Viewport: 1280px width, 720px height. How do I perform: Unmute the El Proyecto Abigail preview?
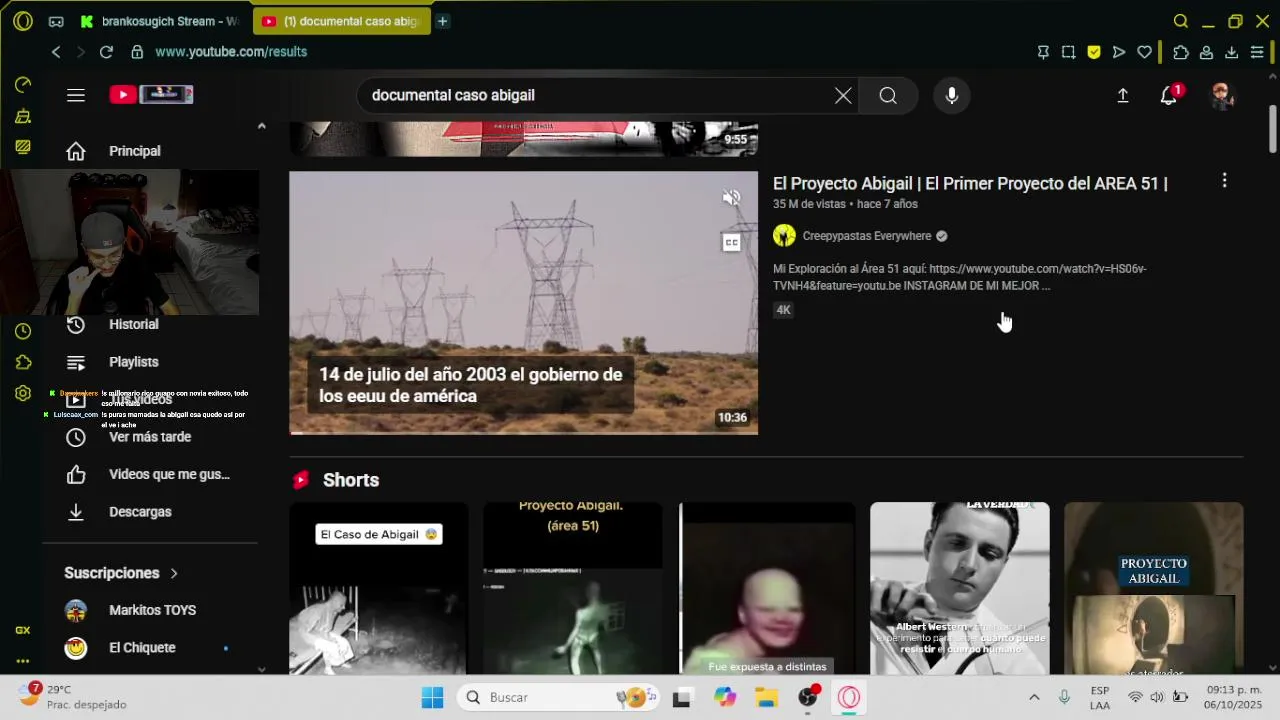click(732, 198)
